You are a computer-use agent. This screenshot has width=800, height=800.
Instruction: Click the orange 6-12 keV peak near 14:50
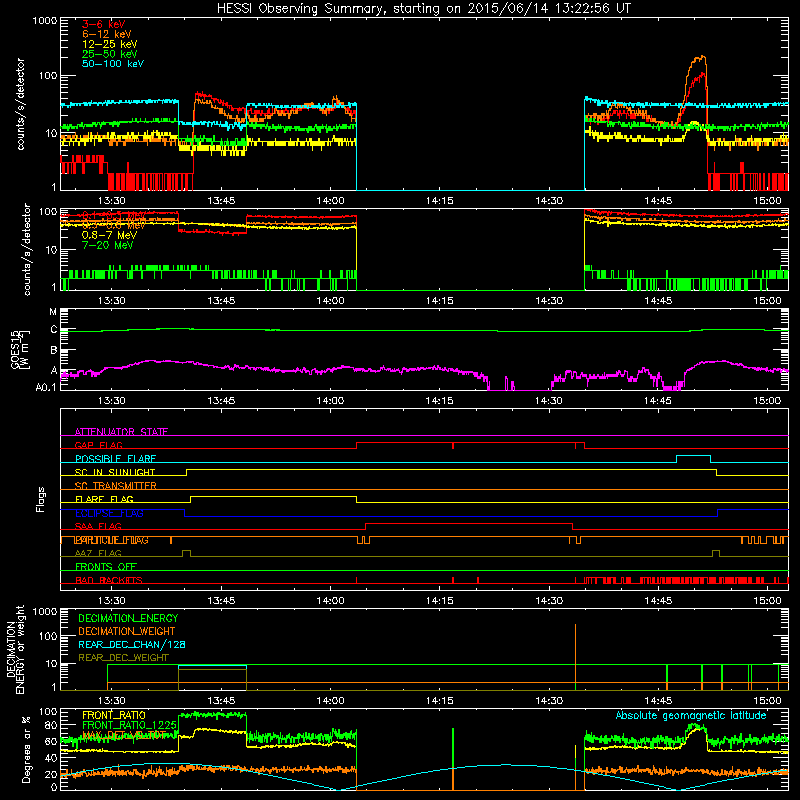coord(702,58)
